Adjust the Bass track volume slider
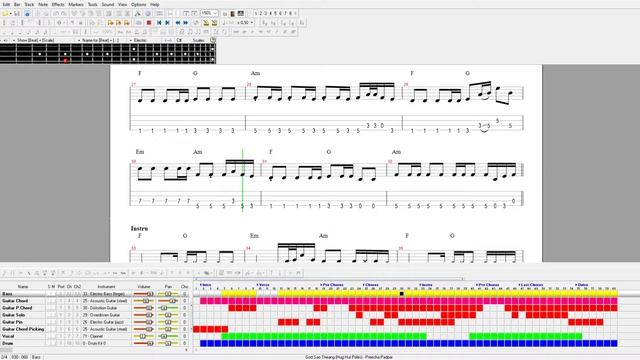The width and height of the screenshot is (640, 360). pyautogui.click(x=144, y=294)
